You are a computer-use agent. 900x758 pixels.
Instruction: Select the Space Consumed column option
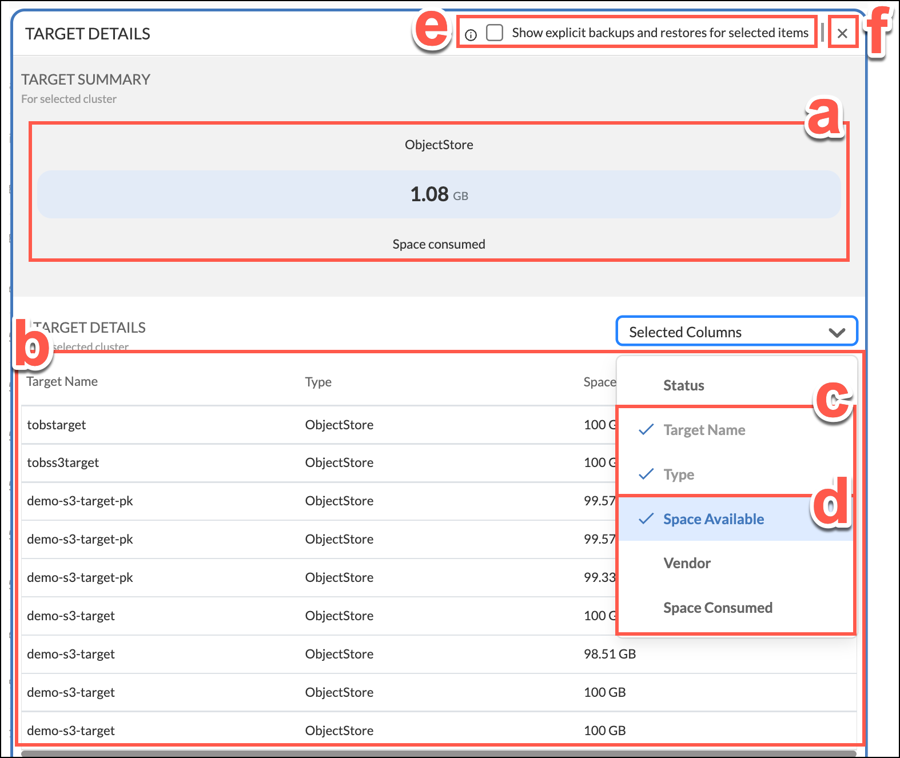pos(717,607)
